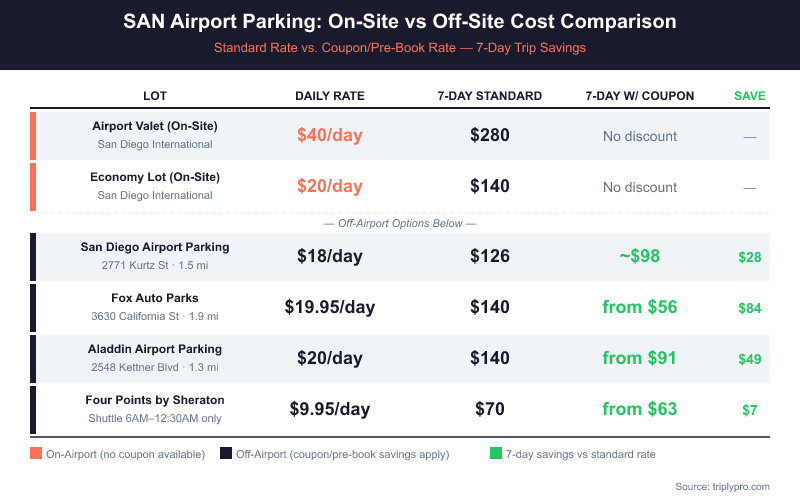Select the Fox Auto Parks lot name
This screenshot has height=500, width=800.
(155, 298)
